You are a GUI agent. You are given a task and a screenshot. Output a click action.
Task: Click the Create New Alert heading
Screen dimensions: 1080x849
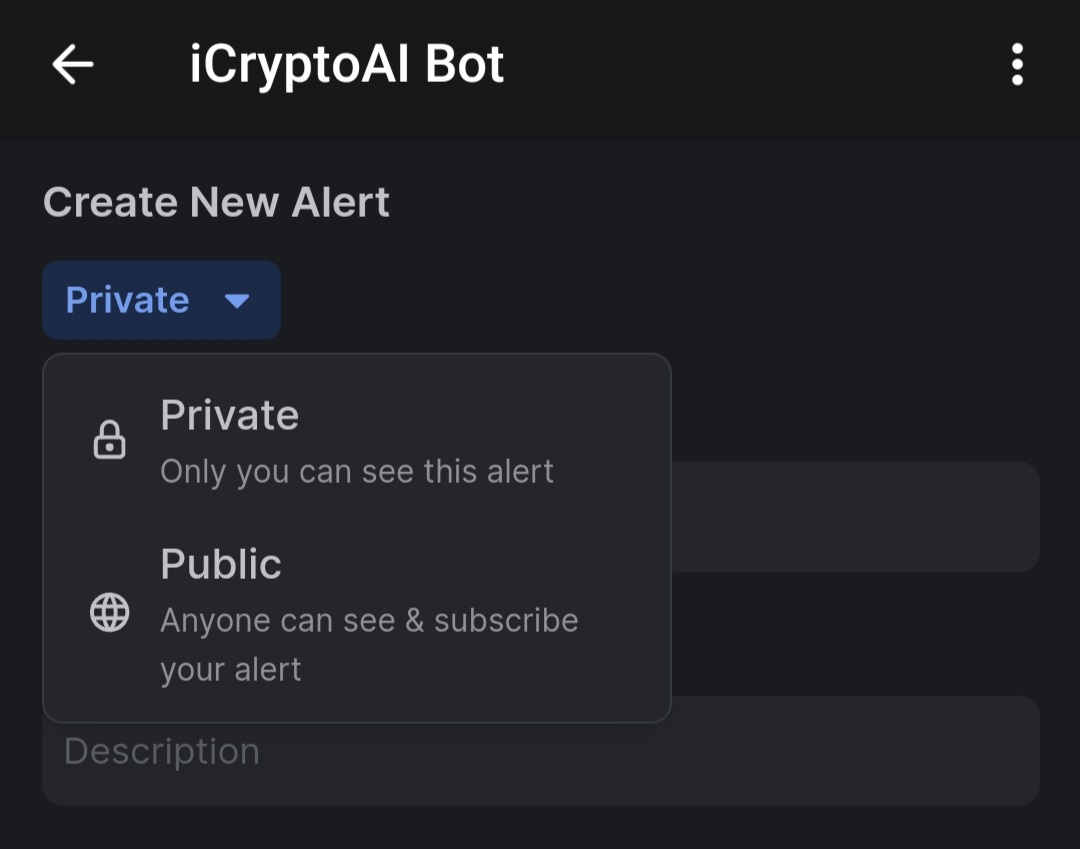point(216,202)
